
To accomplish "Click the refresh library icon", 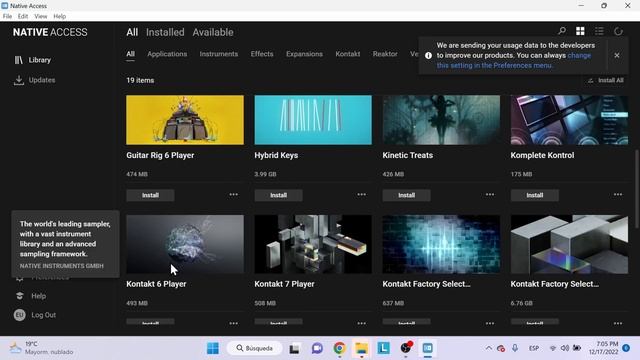I will [618, 31].
